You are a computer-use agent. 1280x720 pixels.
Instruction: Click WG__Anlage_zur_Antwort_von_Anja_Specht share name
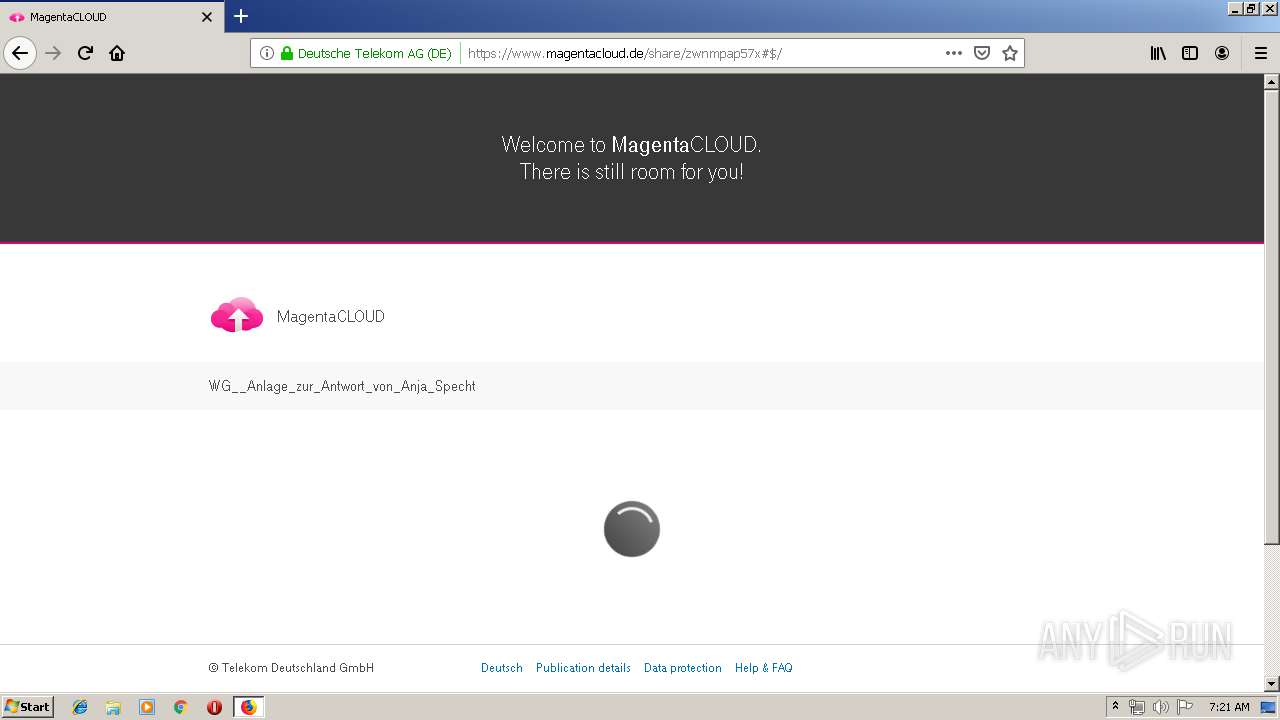342,386
